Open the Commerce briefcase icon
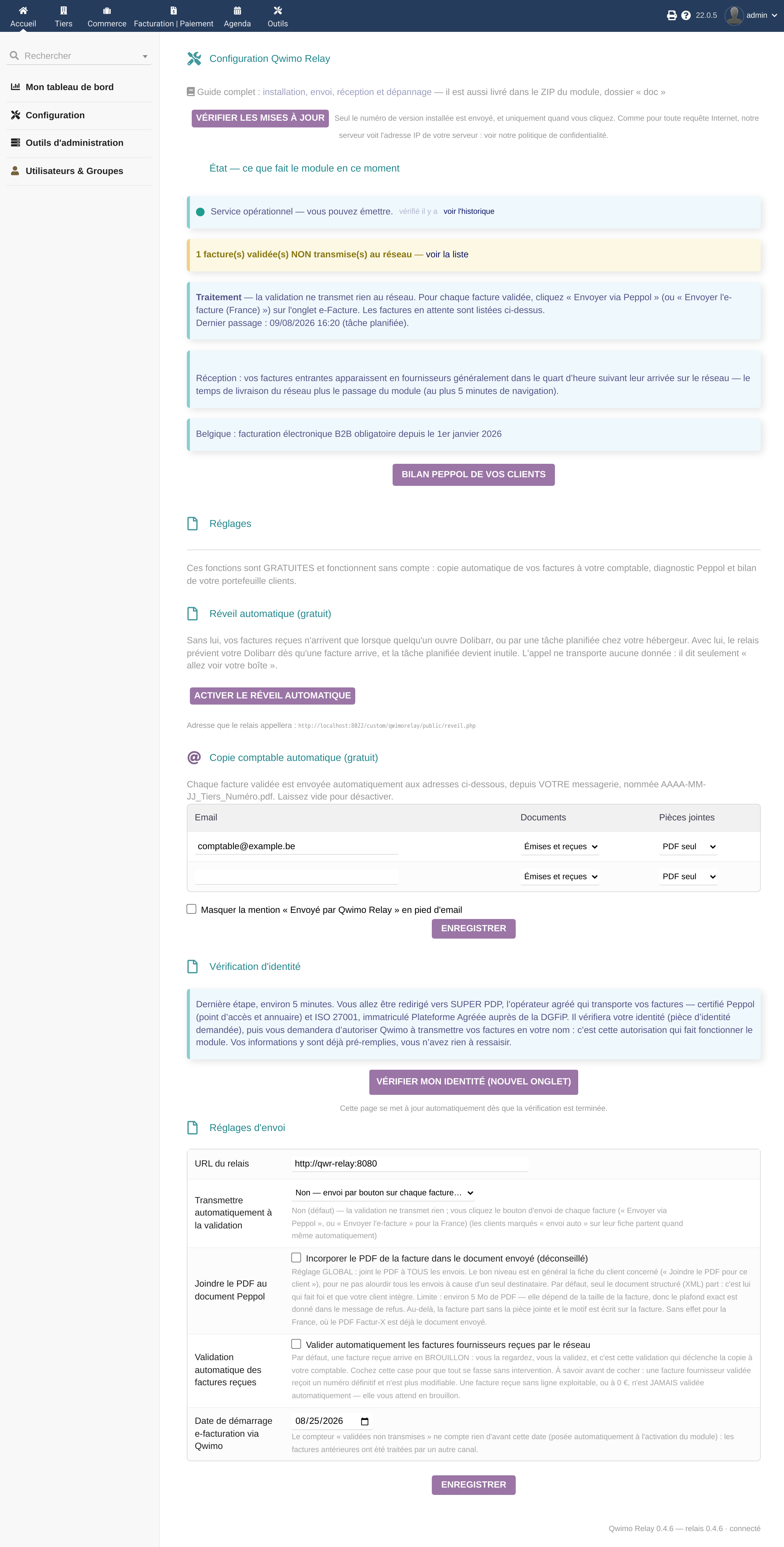Image resolution: width=784 pixels, height=1547 pixels. tap(107, 10)
